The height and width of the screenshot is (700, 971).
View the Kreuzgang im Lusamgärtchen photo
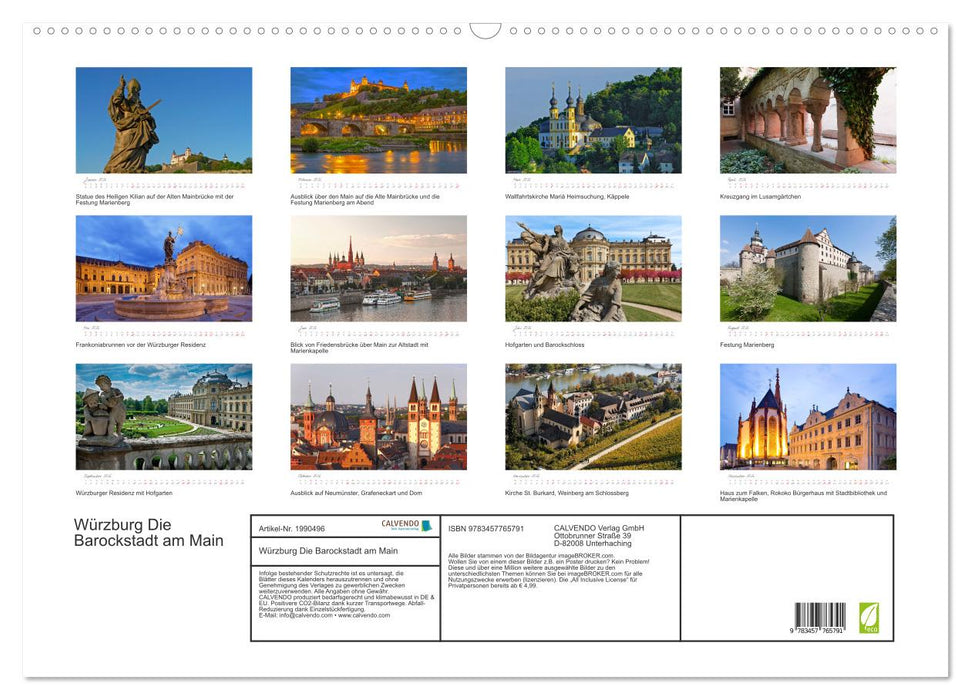806,120
